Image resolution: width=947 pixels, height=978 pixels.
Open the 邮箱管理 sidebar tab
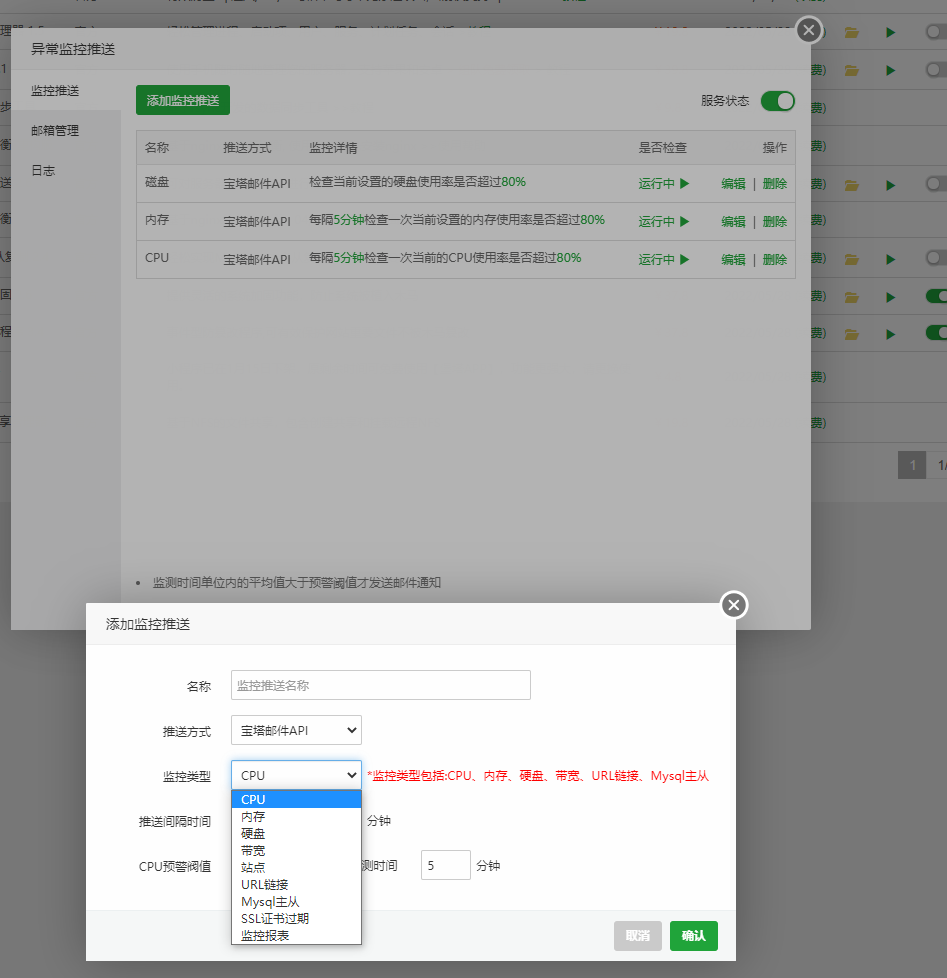click(56, 130)
